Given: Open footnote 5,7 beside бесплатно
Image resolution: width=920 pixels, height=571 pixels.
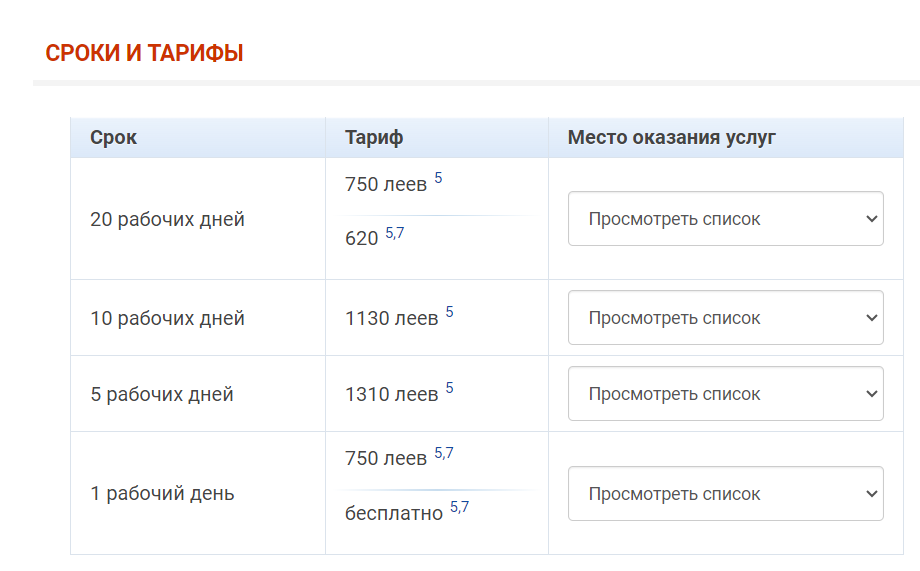Looking at the screenshot, I should [459, 507].
